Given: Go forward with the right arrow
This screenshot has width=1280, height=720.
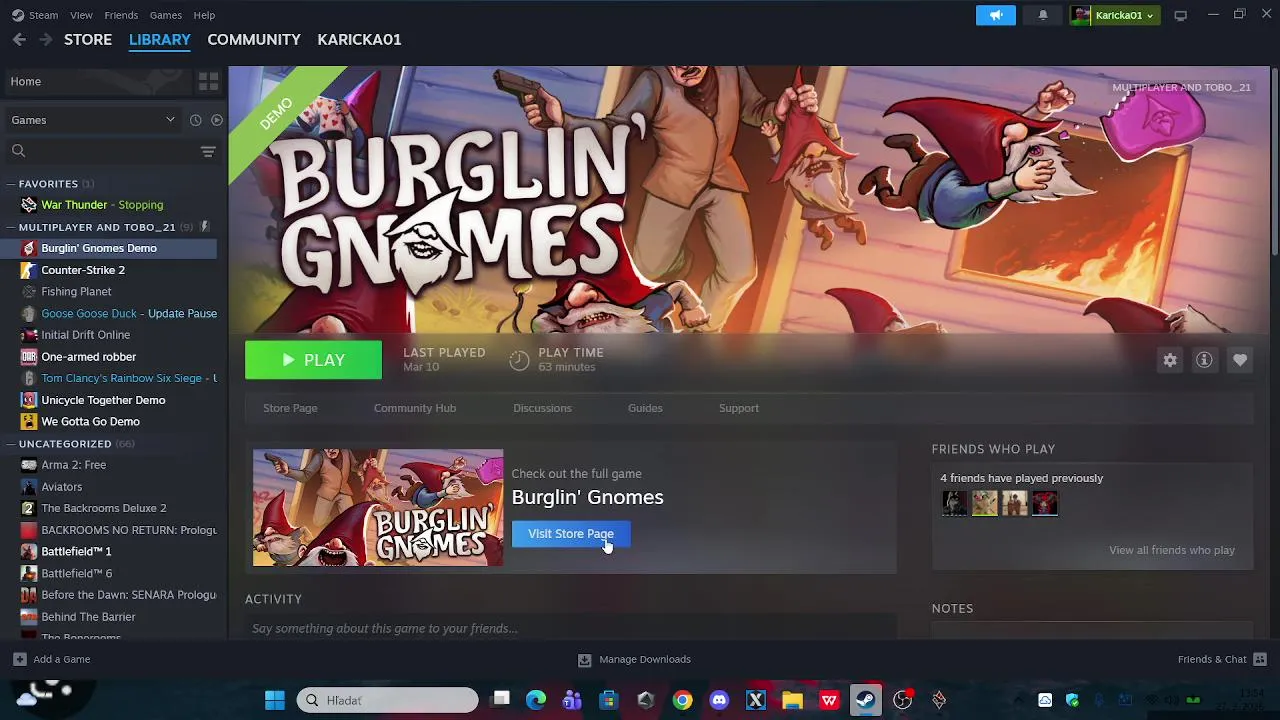Looking at the screenshot, I should click(x=45, y=39).
